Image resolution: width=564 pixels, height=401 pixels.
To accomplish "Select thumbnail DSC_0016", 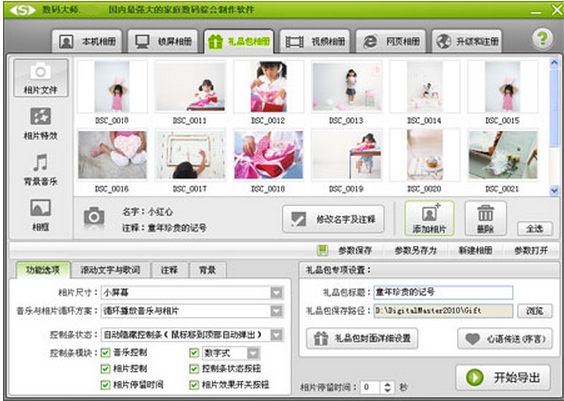I will (112, 155).
